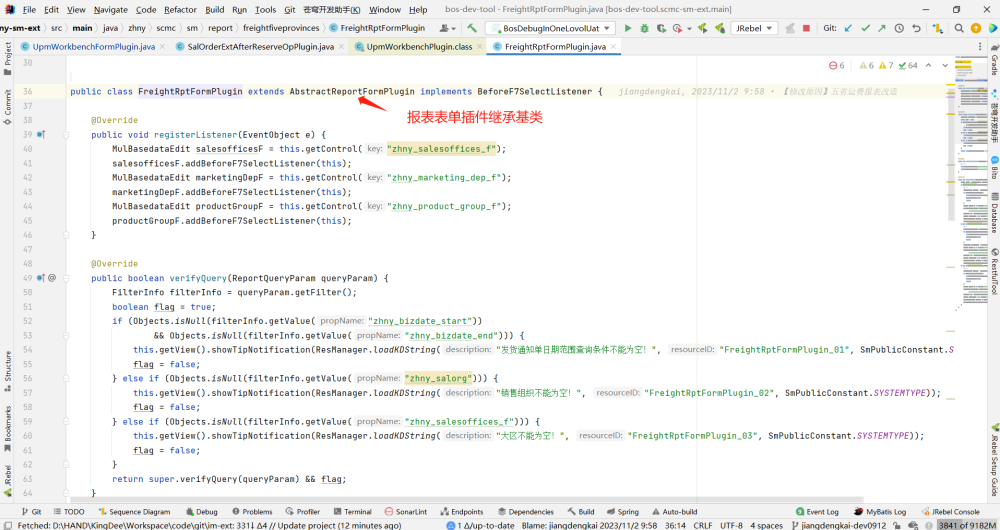Image resolution: width=1000 pixels, height=530 pixels.
Task: Switch to UpmWorkbenchPlugin.class tab
Action: (419, 47)
